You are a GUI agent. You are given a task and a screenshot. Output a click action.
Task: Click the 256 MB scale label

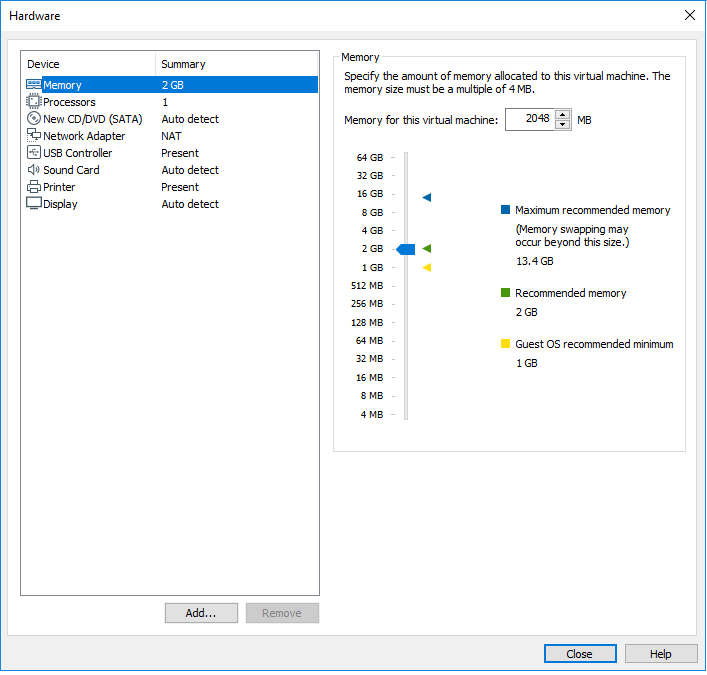click(367, 304)
